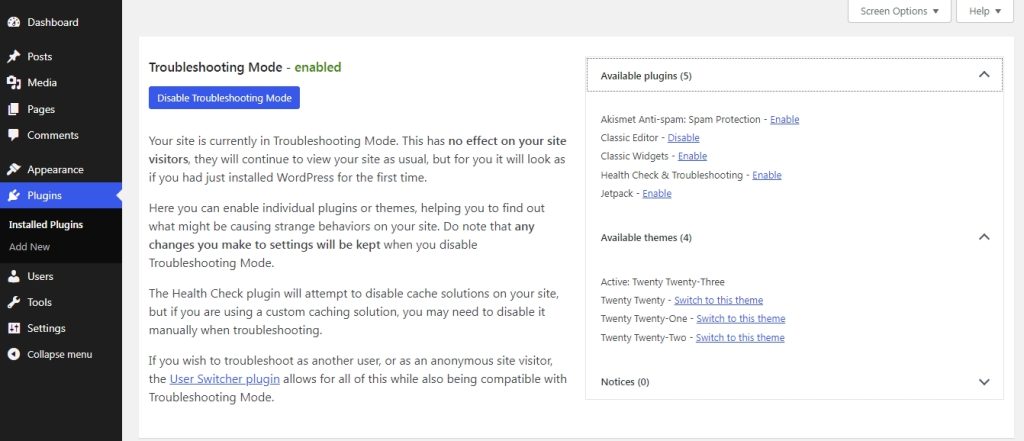This screenshot has width=1024, height=441.
Task: Click the Notices (0) heading
Action: pyautogui.click(x=624, y=382)
